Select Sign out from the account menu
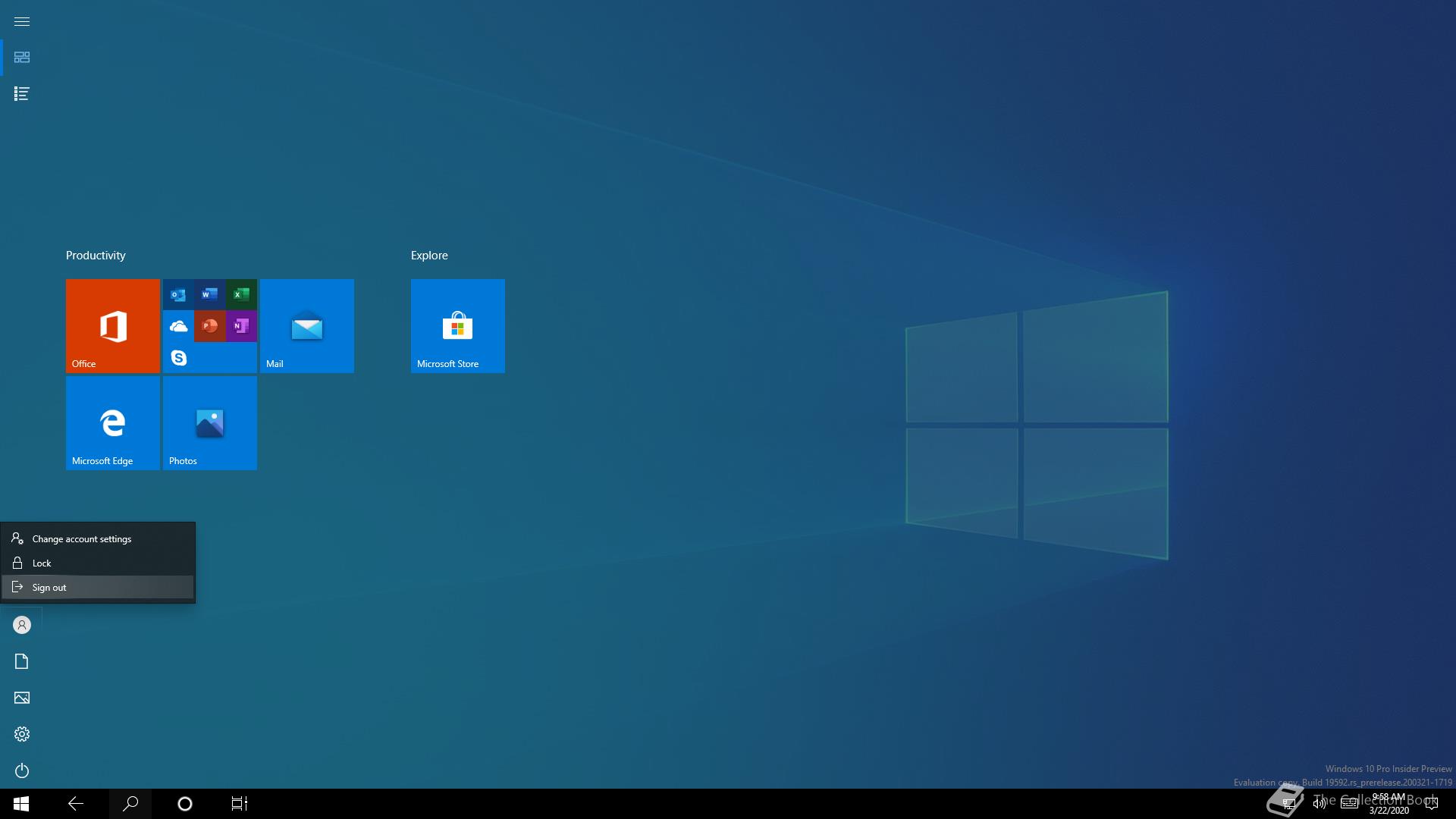This screenshot has height=819, width=1456. 98,588
